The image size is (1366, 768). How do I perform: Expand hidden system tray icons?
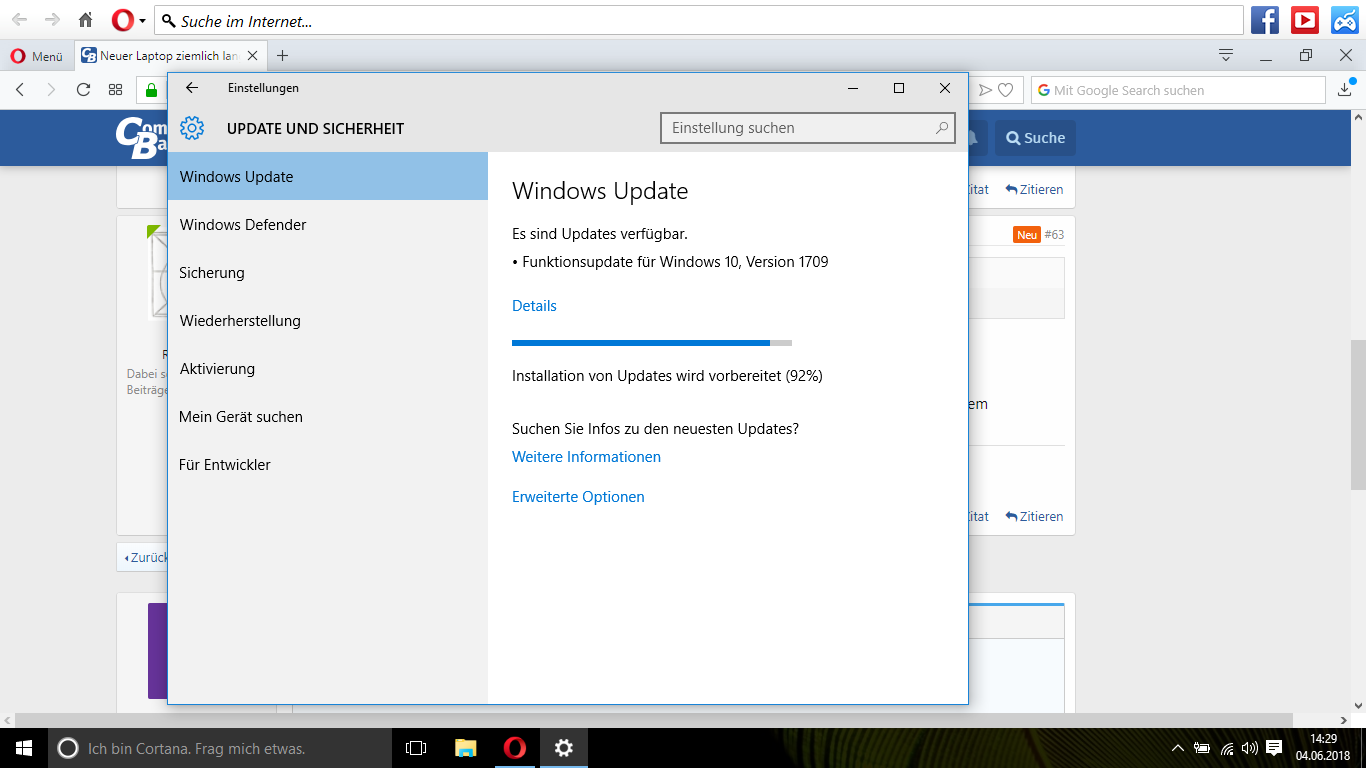1178,748
